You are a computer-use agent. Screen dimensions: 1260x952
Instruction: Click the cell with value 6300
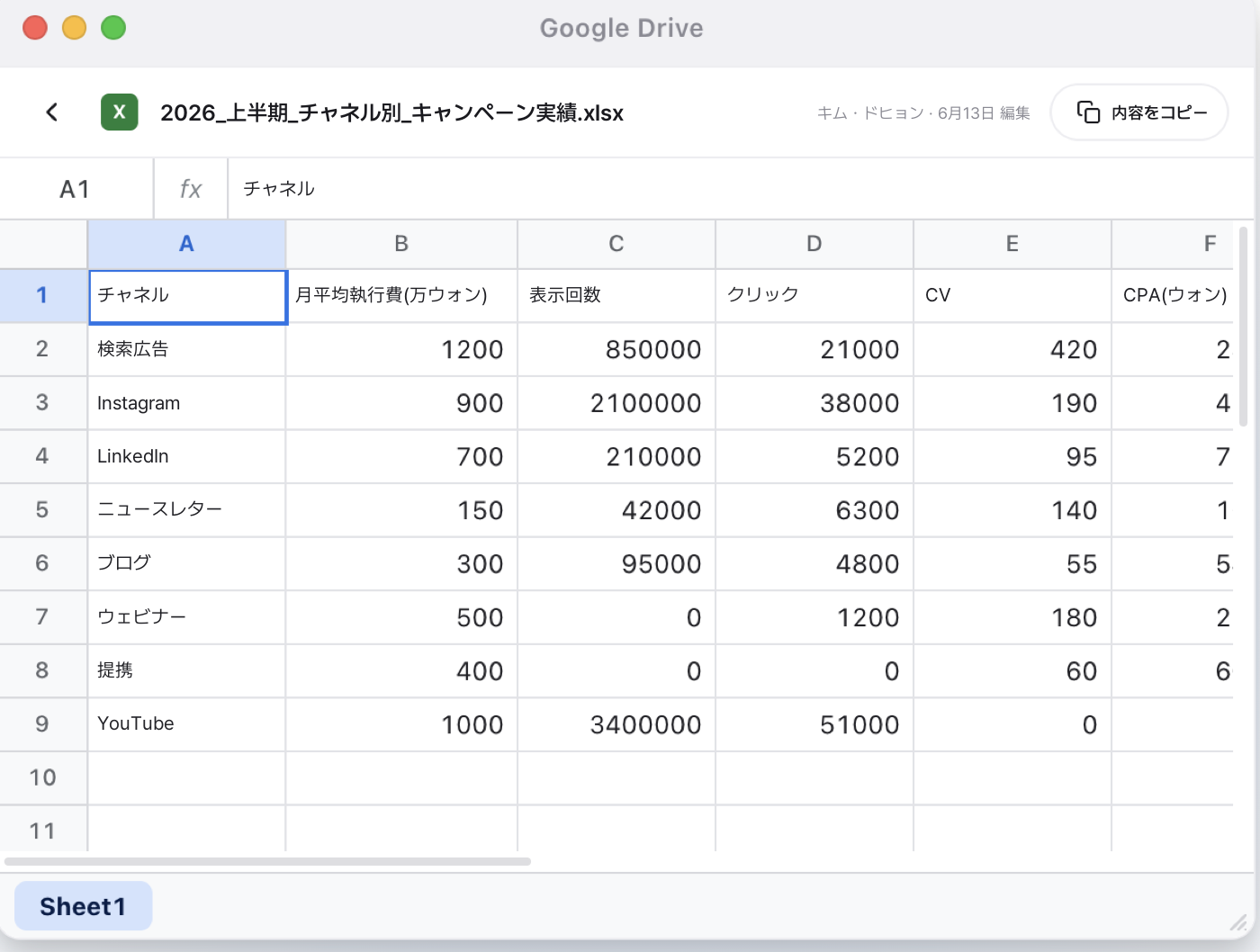coord(814,510)
